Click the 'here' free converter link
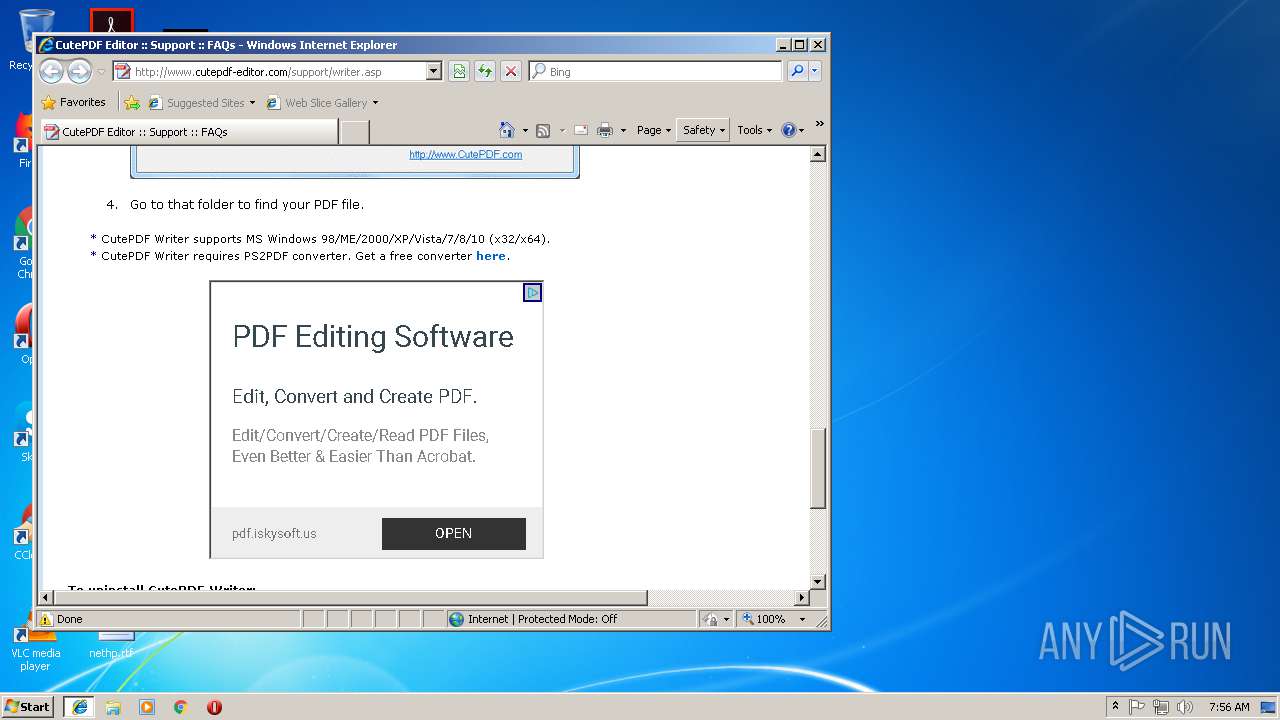This screenshot has width=1280, height=720. pyautogui.click(x=490, y=256)
